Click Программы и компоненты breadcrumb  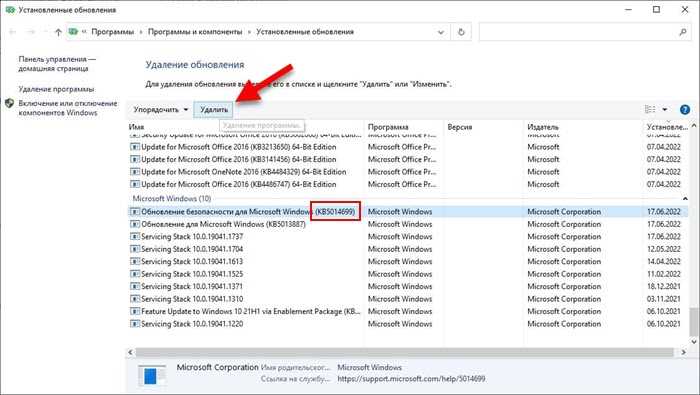(x=195, y=32)
